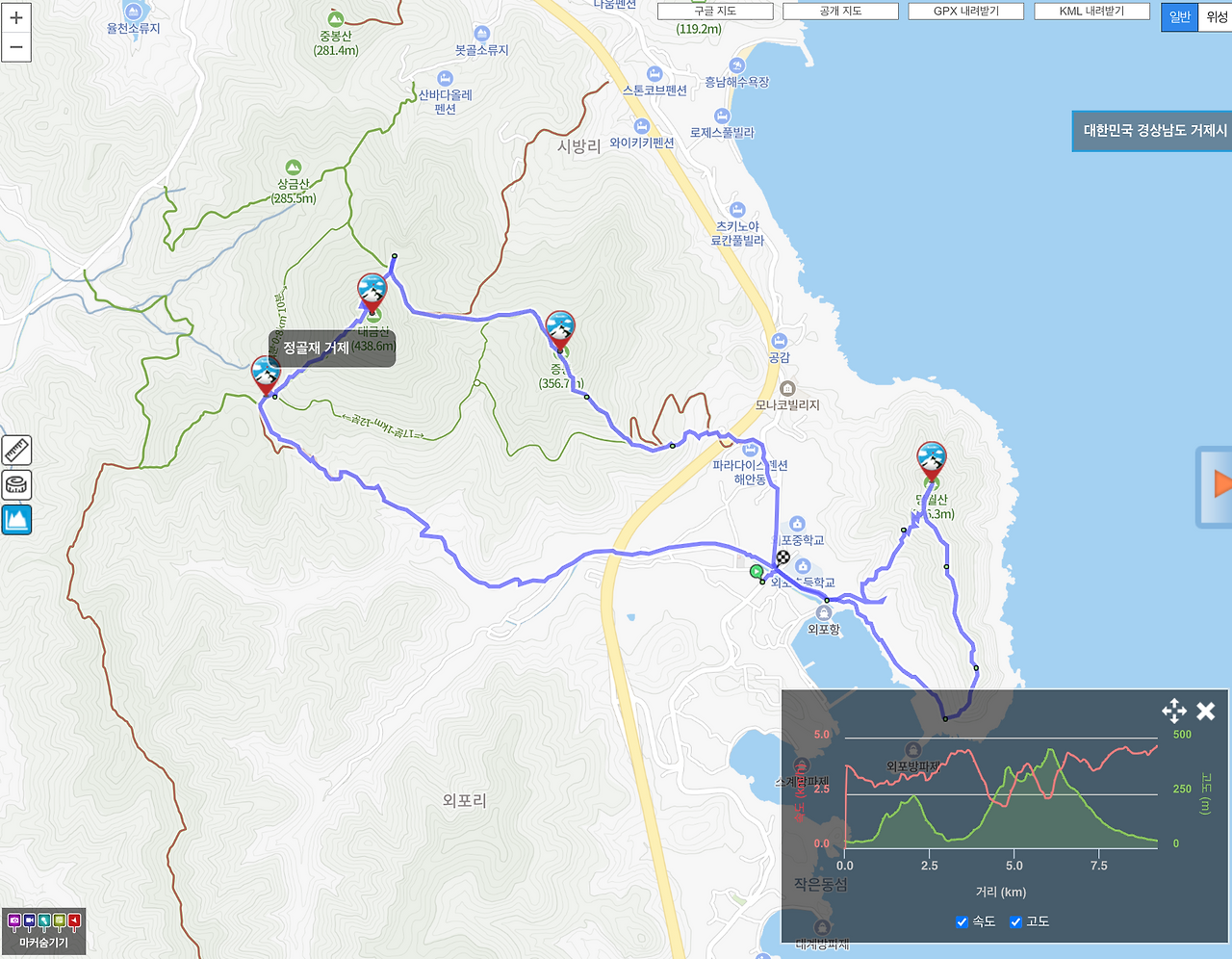
Task: Open the 공개 지도 button
Action: 840,12
